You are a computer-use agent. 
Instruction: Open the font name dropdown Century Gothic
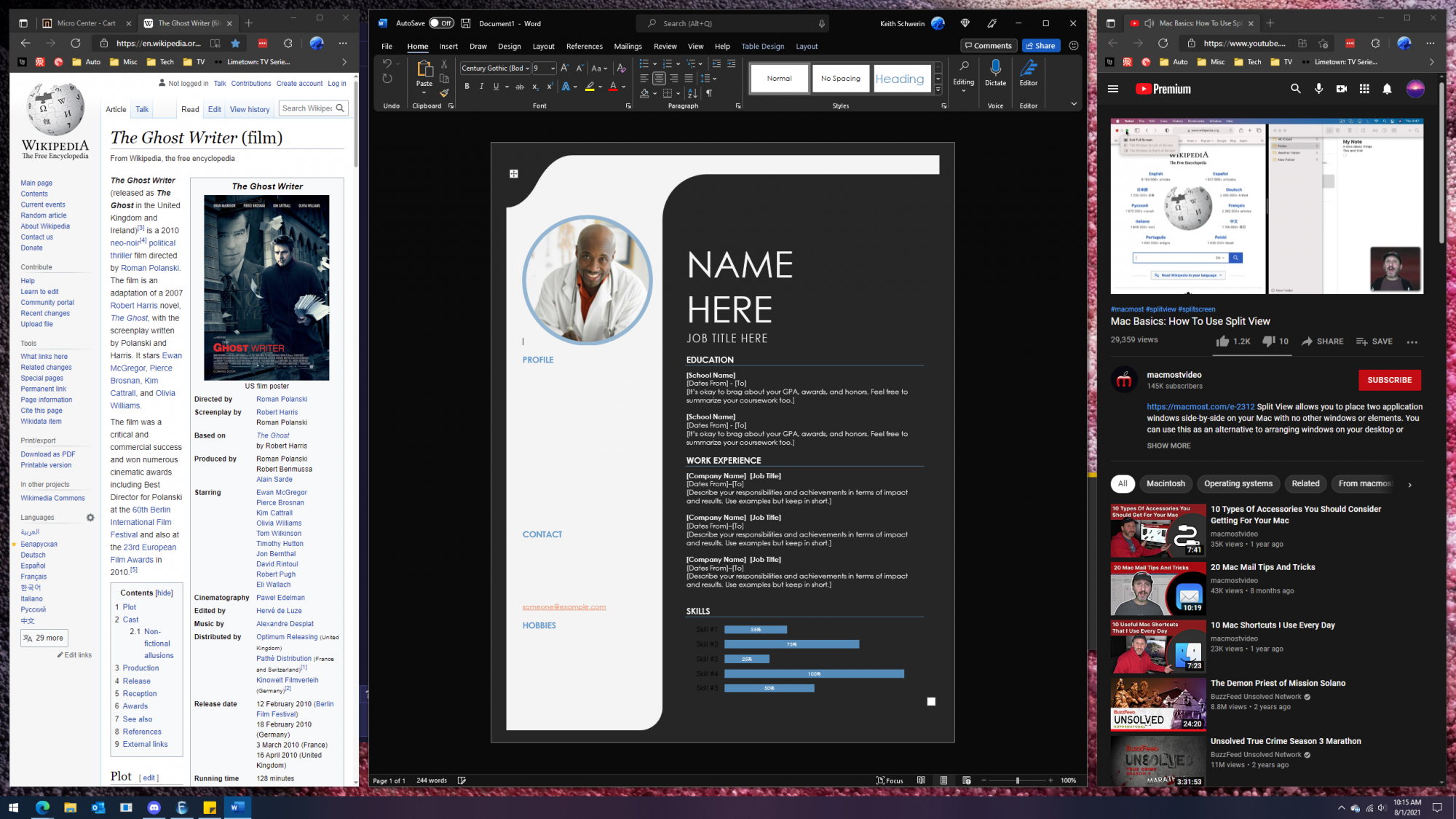(527, 68)
